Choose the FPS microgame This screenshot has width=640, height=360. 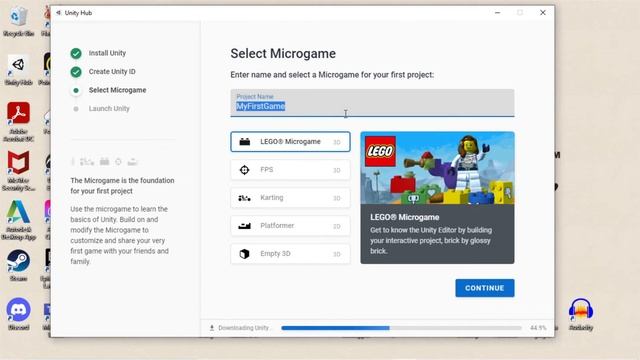point(290,170)
